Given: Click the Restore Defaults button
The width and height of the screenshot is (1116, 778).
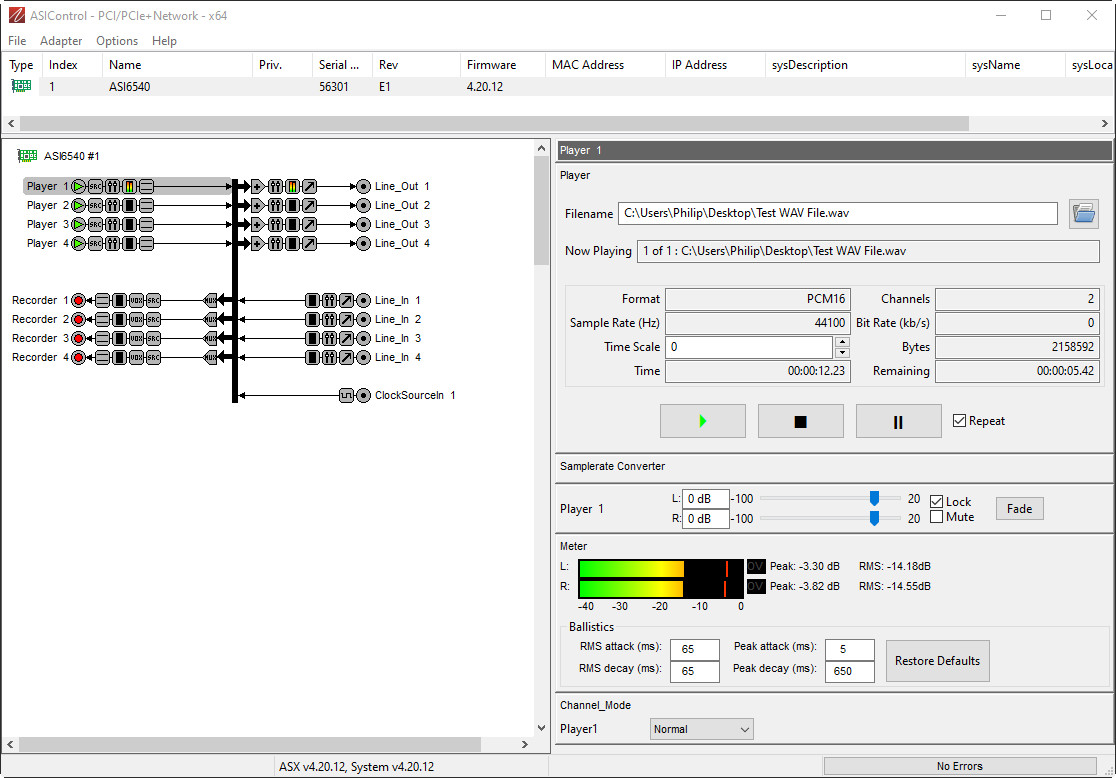Looking at the screenshot, I should [x=937, y=661].
